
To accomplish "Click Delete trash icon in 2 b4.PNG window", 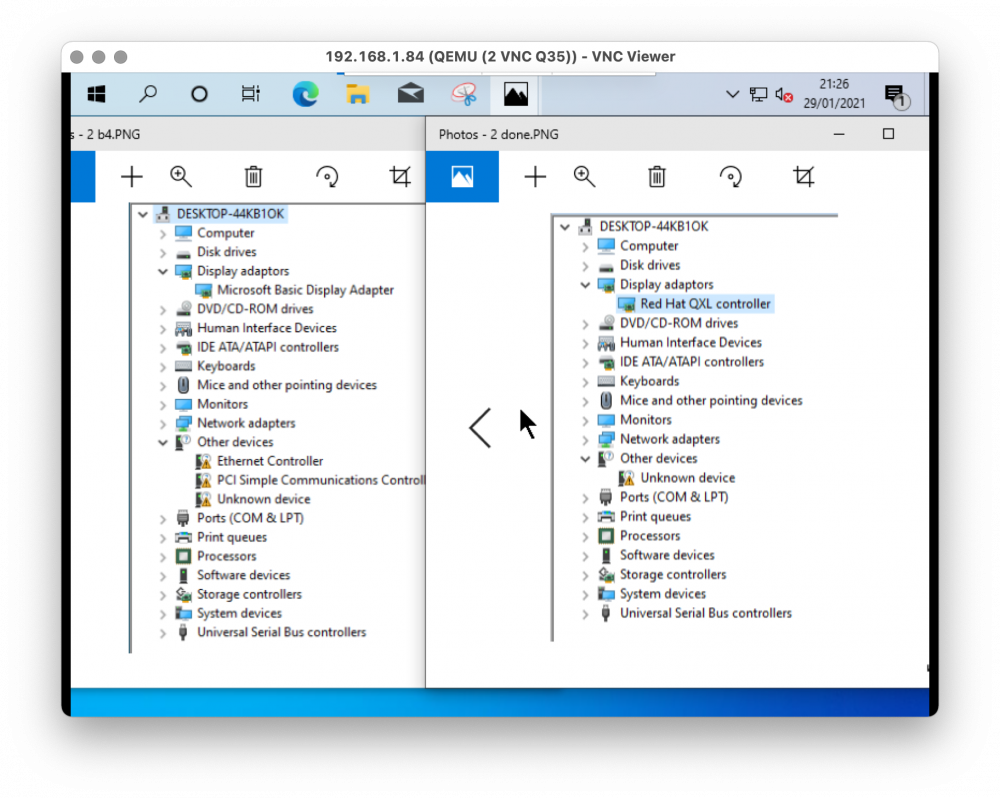I will click(254, 177).
